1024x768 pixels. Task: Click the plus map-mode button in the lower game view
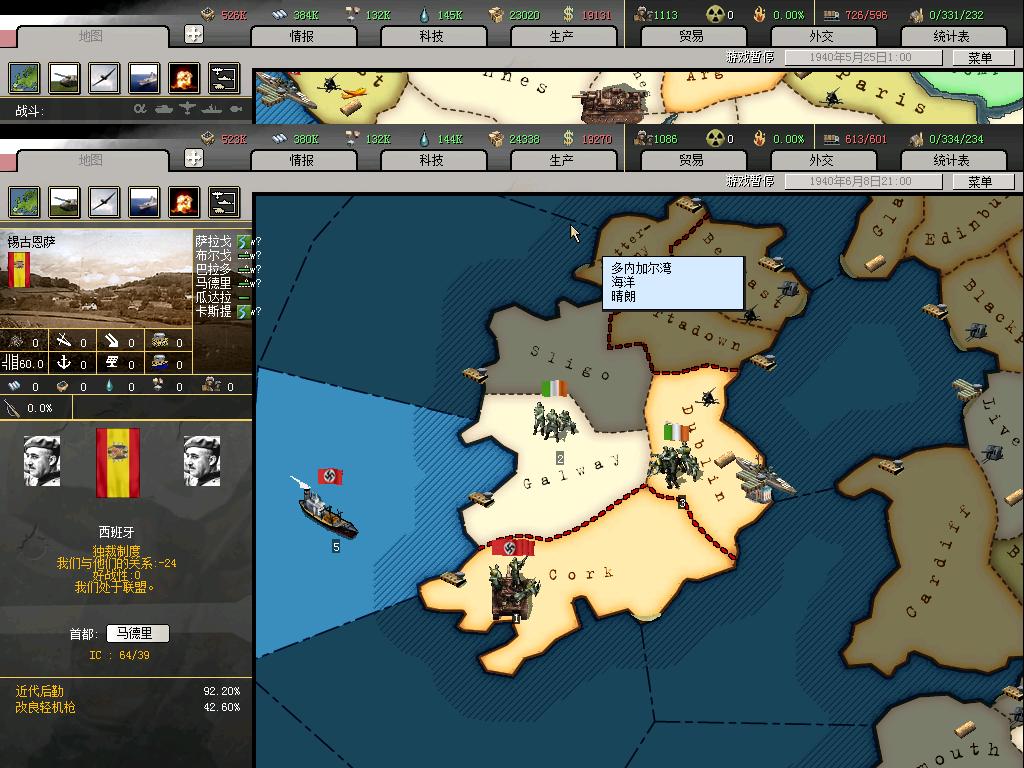[194, 158]
